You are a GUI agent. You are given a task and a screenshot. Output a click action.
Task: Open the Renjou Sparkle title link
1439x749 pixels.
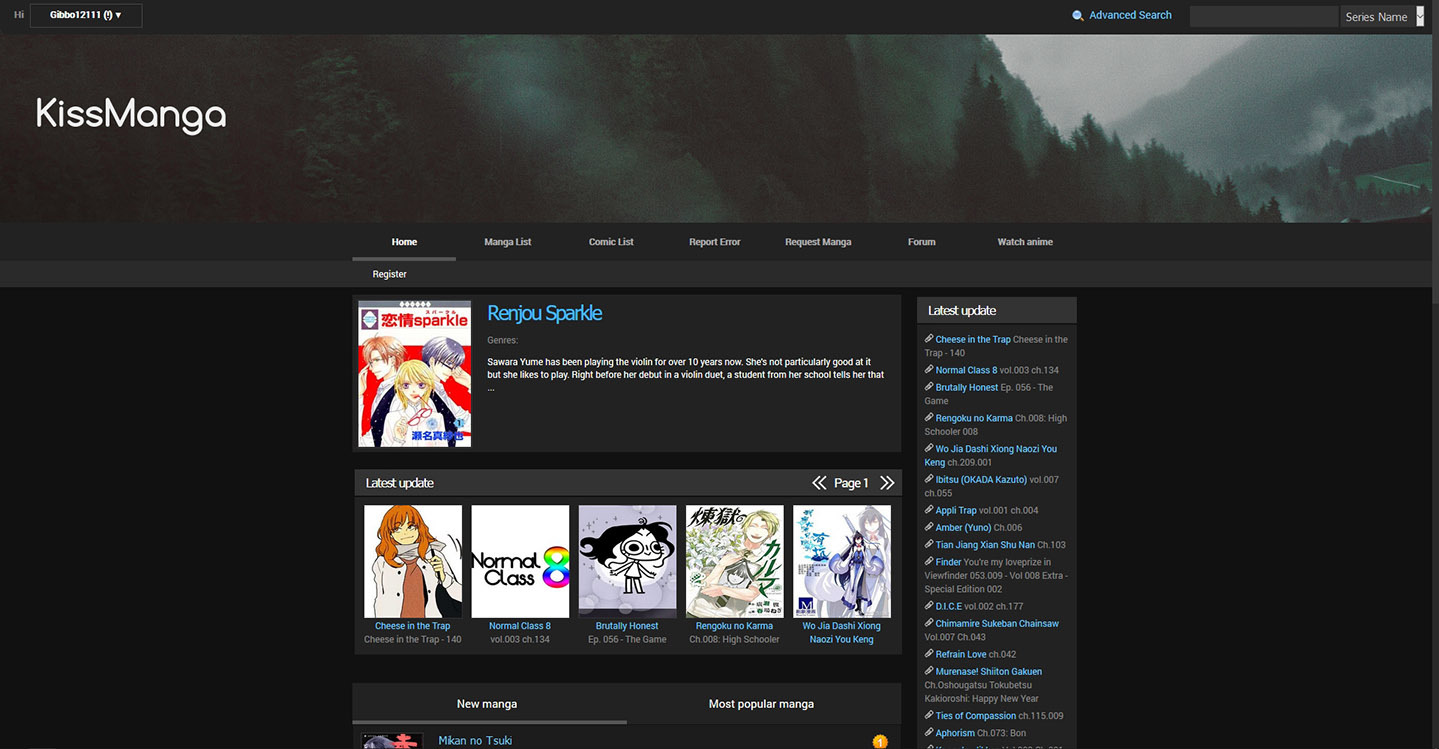545,313
